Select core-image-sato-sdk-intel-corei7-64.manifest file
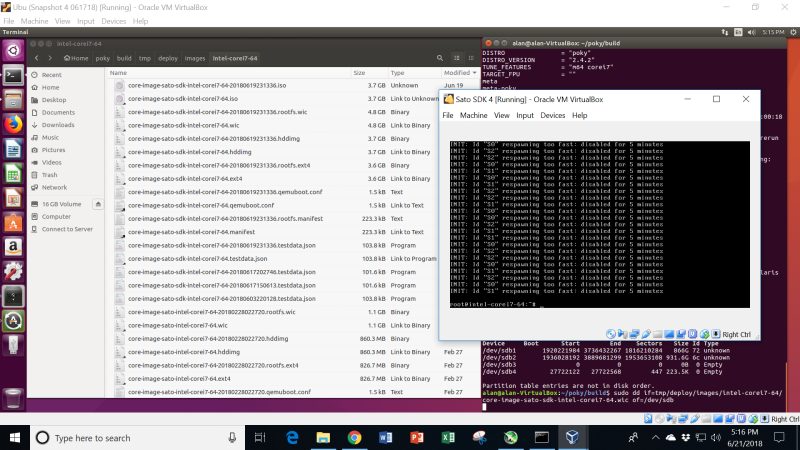The image size is (800, 450). pos(191,232)
